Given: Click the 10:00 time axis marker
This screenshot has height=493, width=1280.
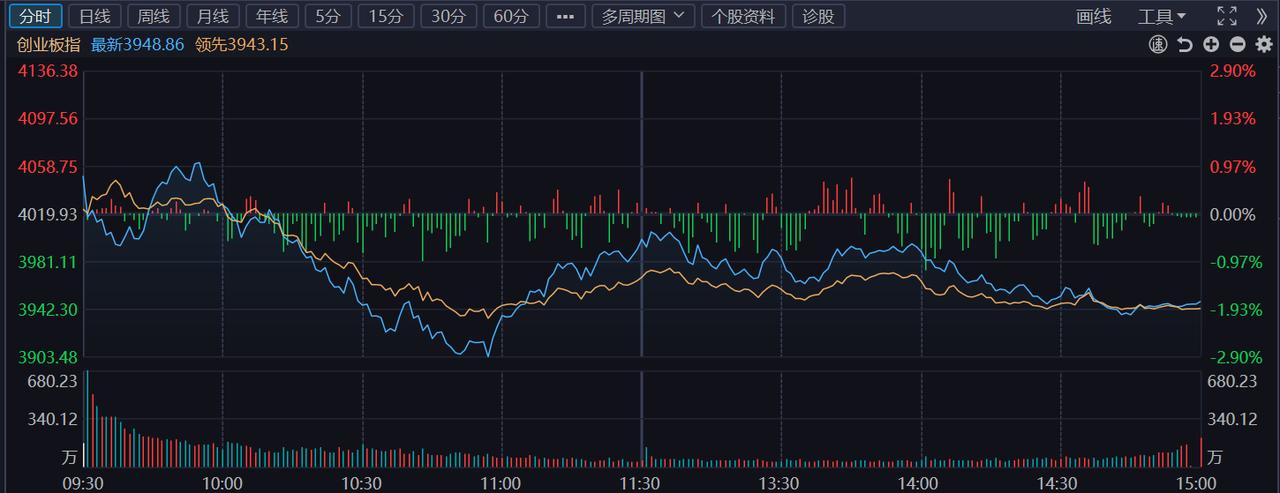Looking at the screenshot, I should 221,483.
